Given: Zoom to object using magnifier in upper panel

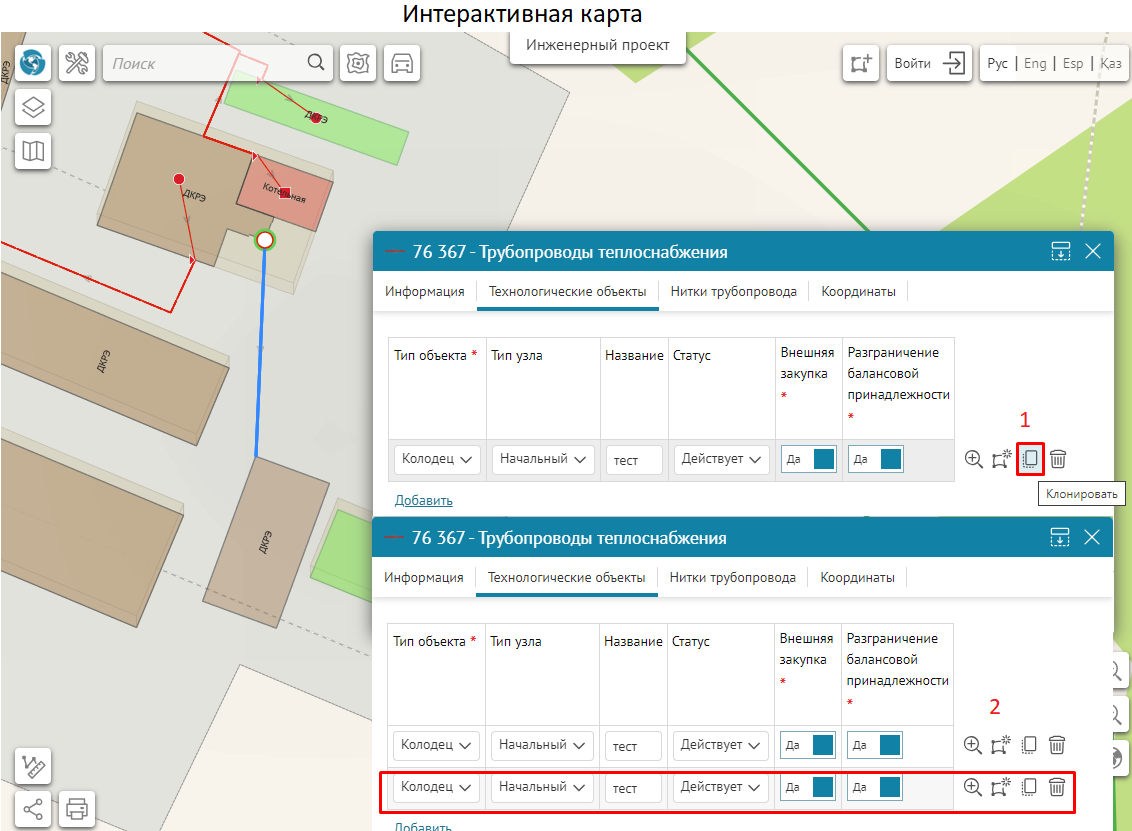Looking at the screenshot, I should click(973, 459).
